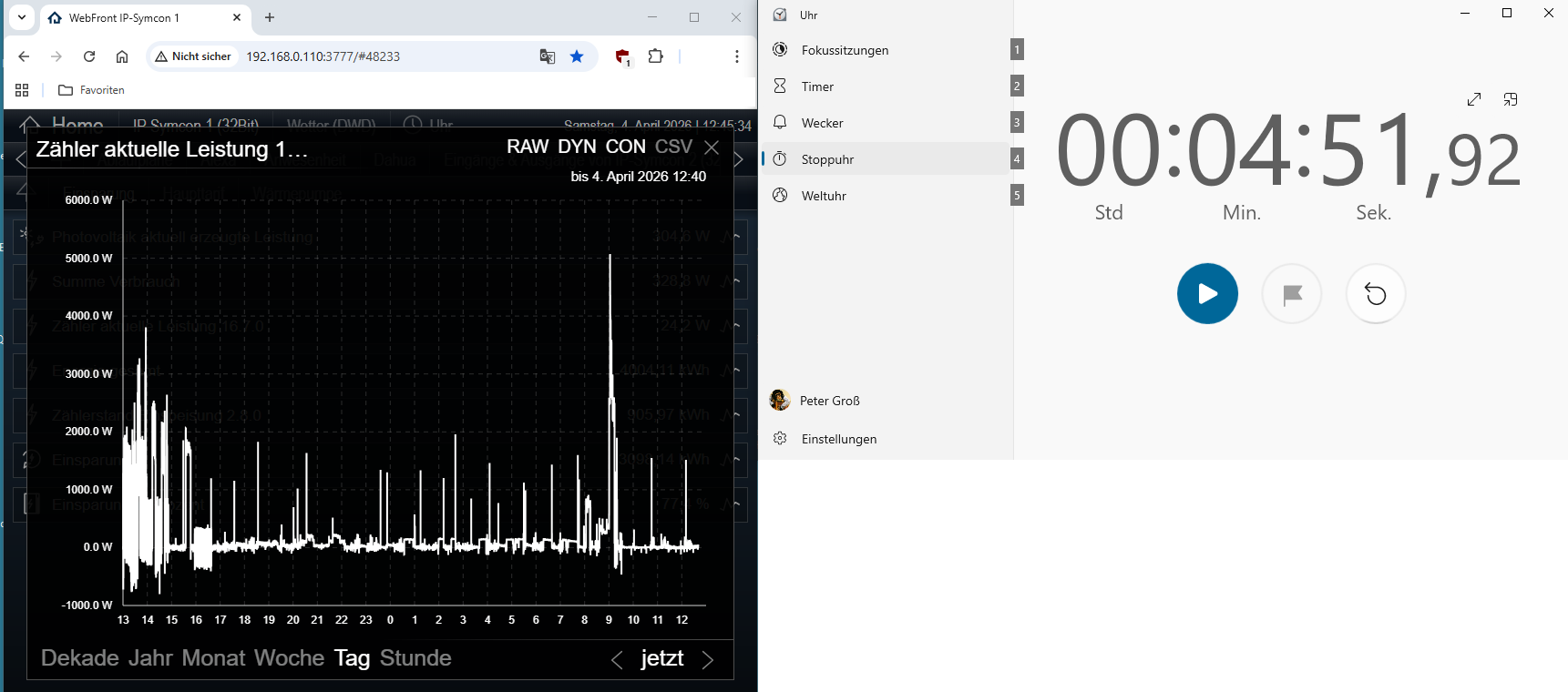Start the stopwatch with the play button

pyautogui.click(x=1207, y=294)
